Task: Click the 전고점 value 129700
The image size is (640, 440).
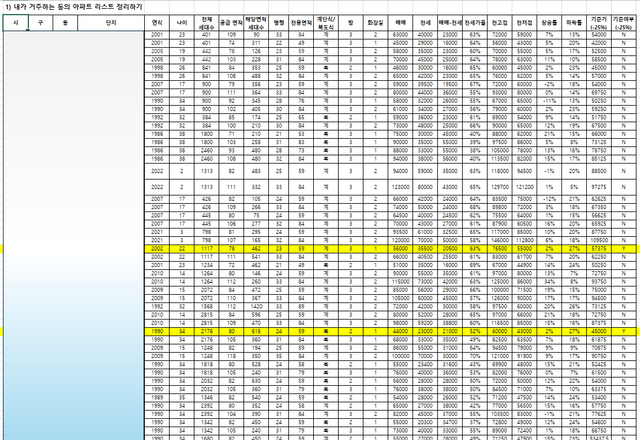Action: coord(500,187)
